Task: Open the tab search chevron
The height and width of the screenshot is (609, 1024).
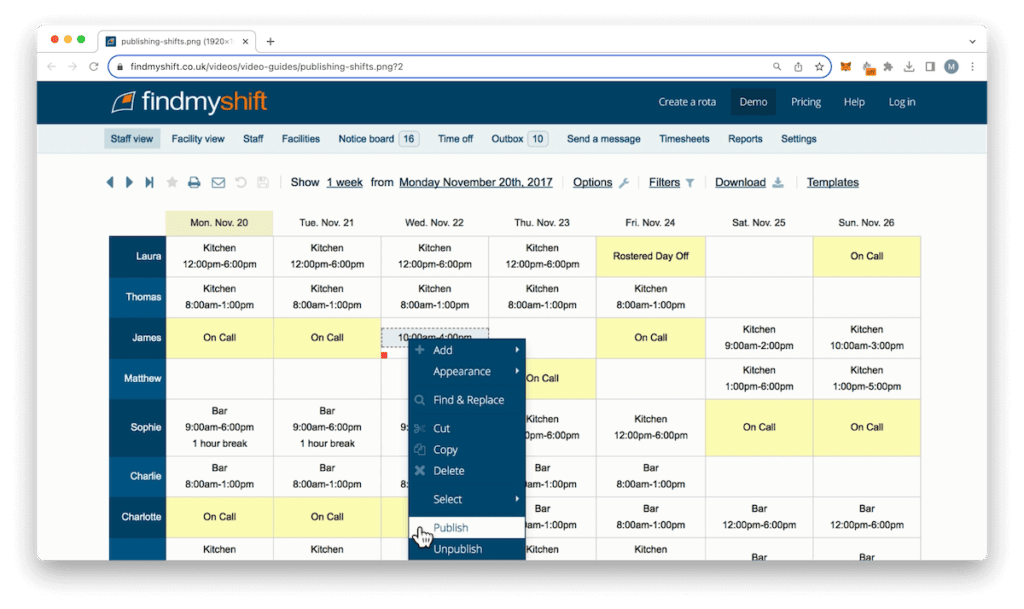Action: coord(972,41)
